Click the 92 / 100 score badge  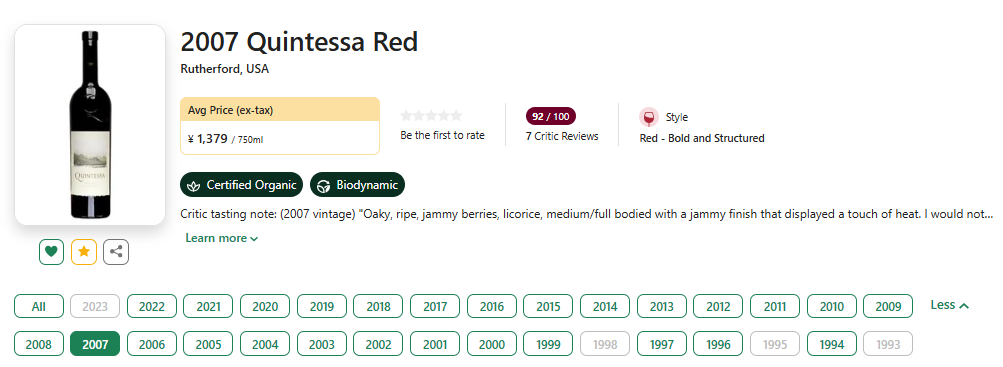[x=551, y=116]
